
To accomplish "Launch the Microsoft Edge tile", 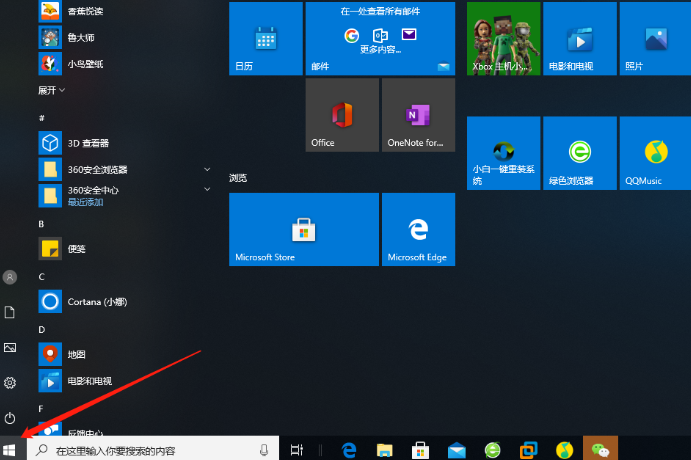I will pyautogui.click(x=418, y=230).
